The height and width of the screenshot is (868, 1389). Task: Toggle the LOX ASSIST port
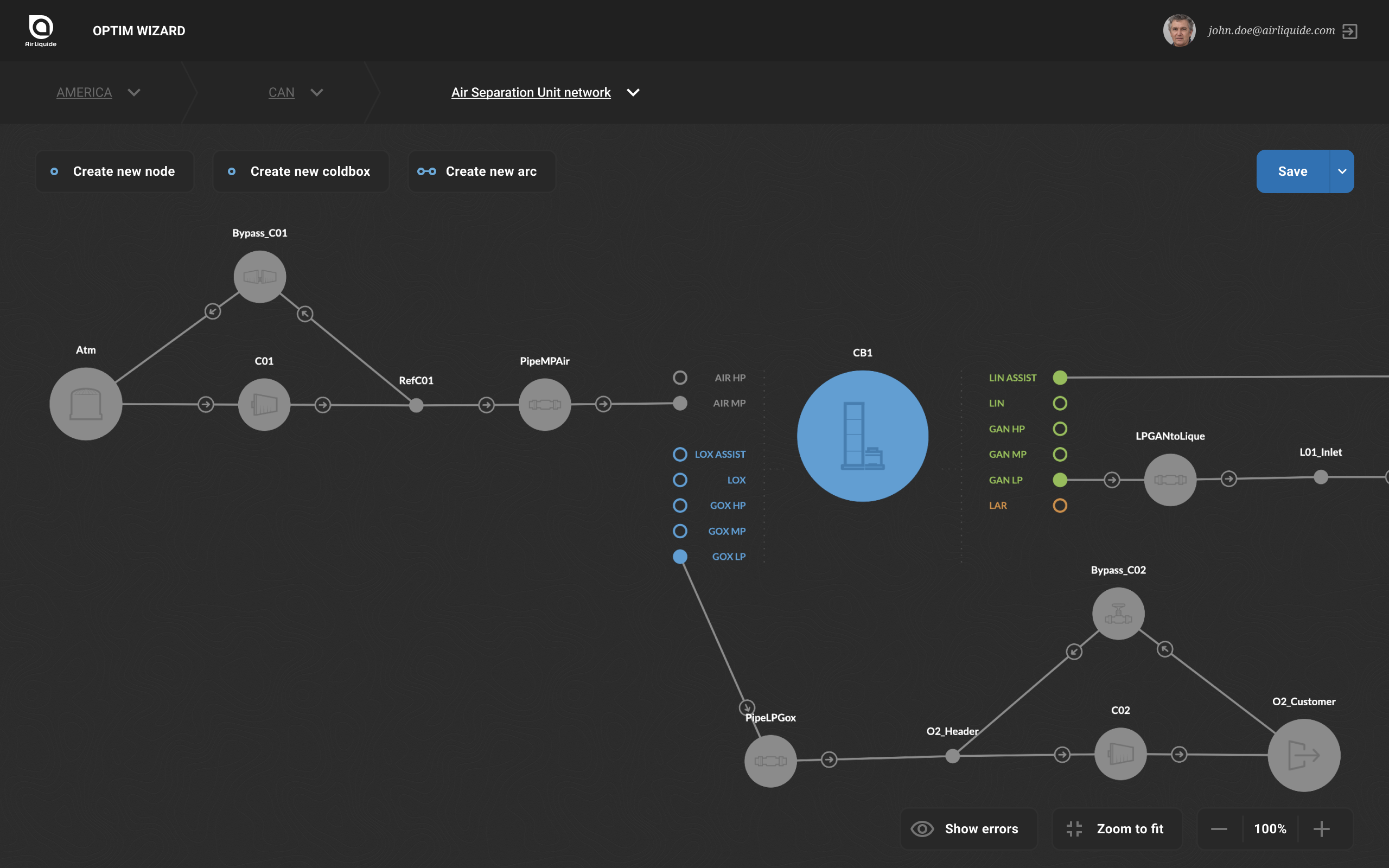click(x=679, y=455)
